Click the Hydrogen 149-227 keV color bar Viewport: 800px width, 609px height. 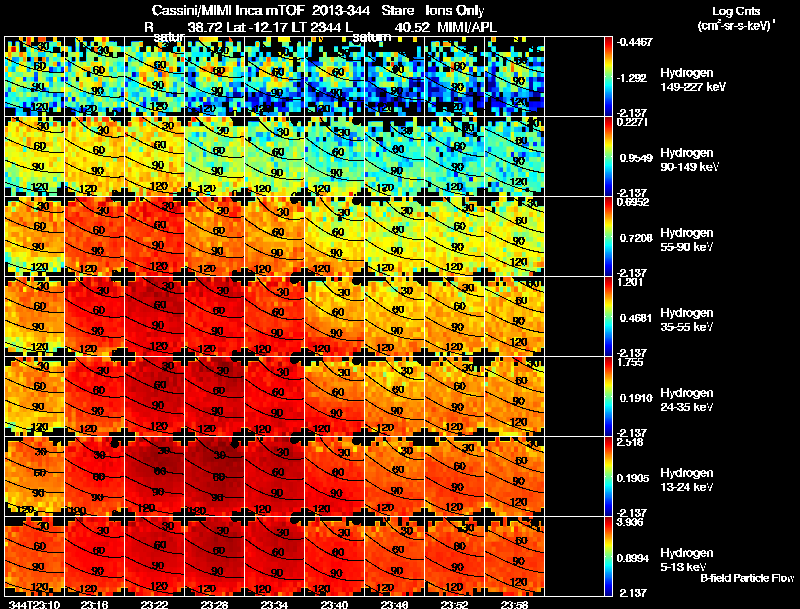click(x=608, y=77)
